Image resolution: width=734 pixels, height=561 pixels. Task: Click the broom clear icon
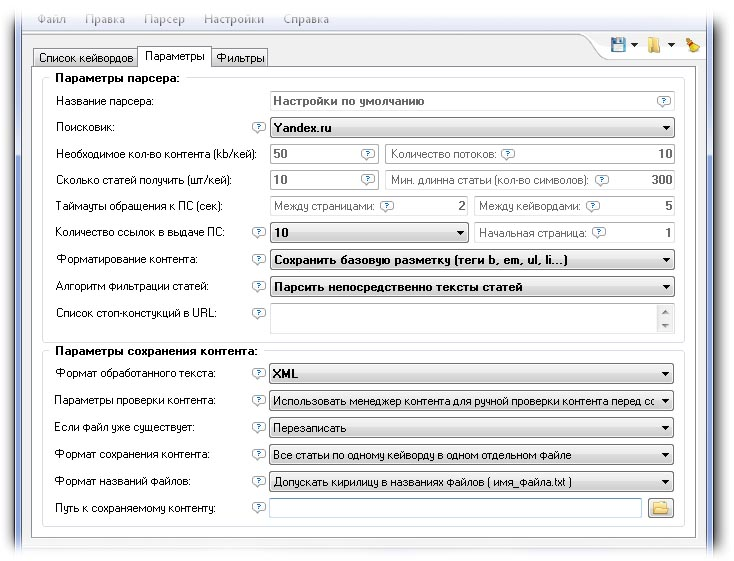[x=692, y=45]
